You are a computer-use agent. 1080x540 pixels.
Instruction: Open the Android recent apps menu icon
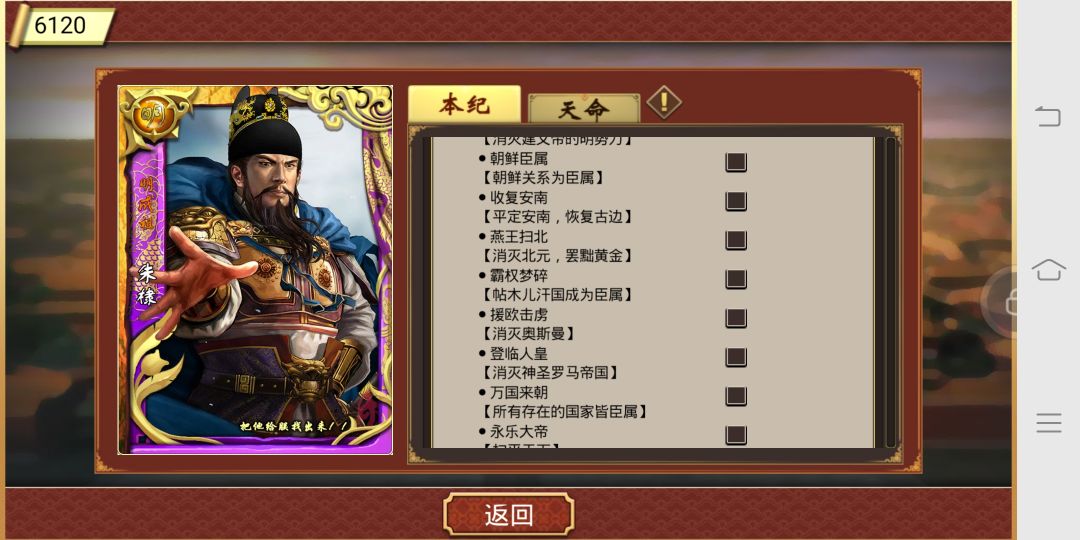click(x=1048, y=422)
